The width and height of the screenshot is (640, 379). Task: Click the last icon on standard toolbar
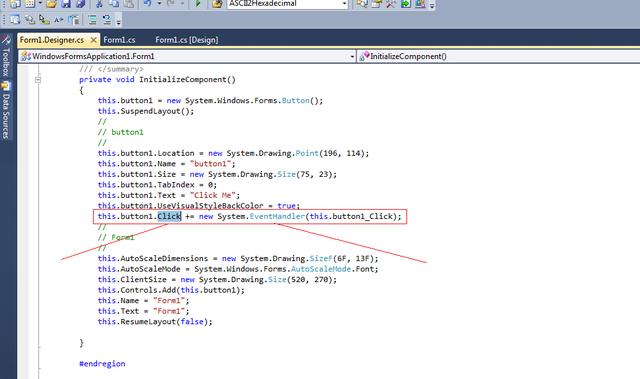[420, 4]
